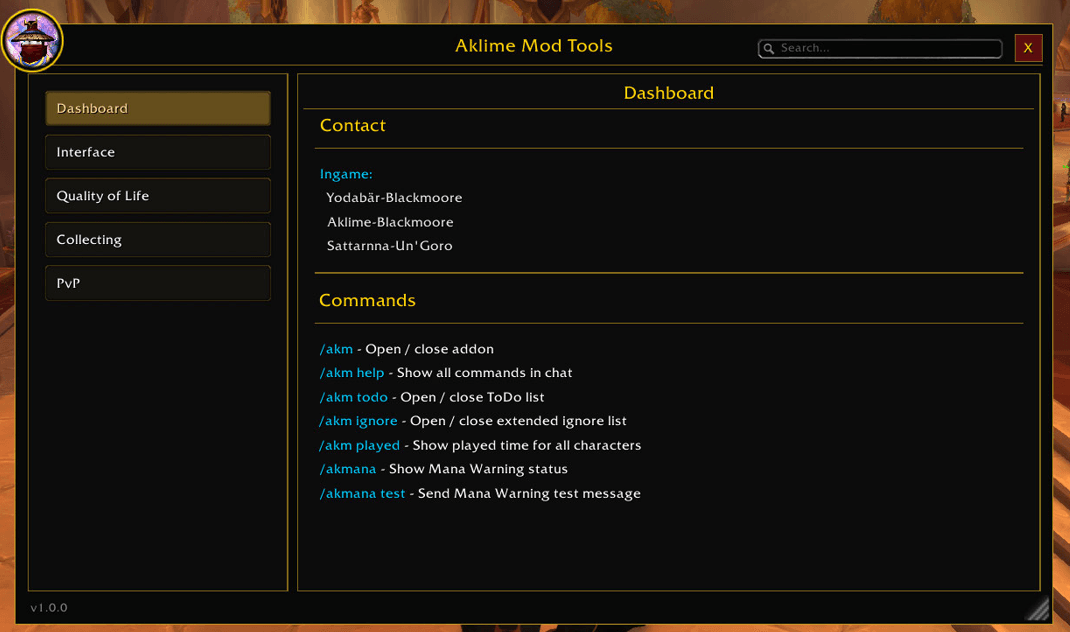Viewport: 1070px width, 632px height.
Task: Focus the Search input field
Action: pyautogui.click(x=880, y=48)
